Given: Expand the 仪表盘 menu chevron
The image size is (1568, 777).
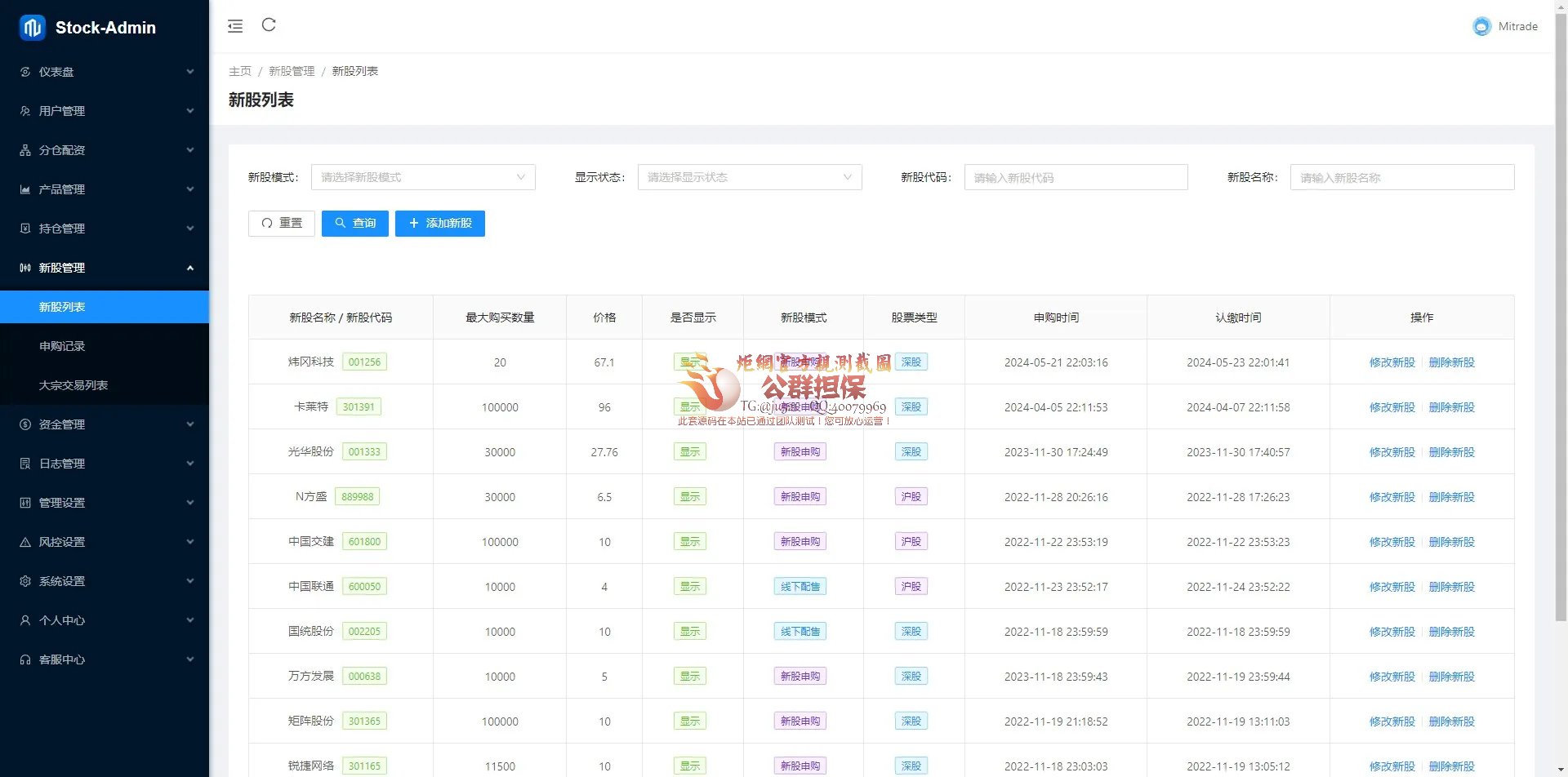Looking at the screenshot, I should coord(190,72).
